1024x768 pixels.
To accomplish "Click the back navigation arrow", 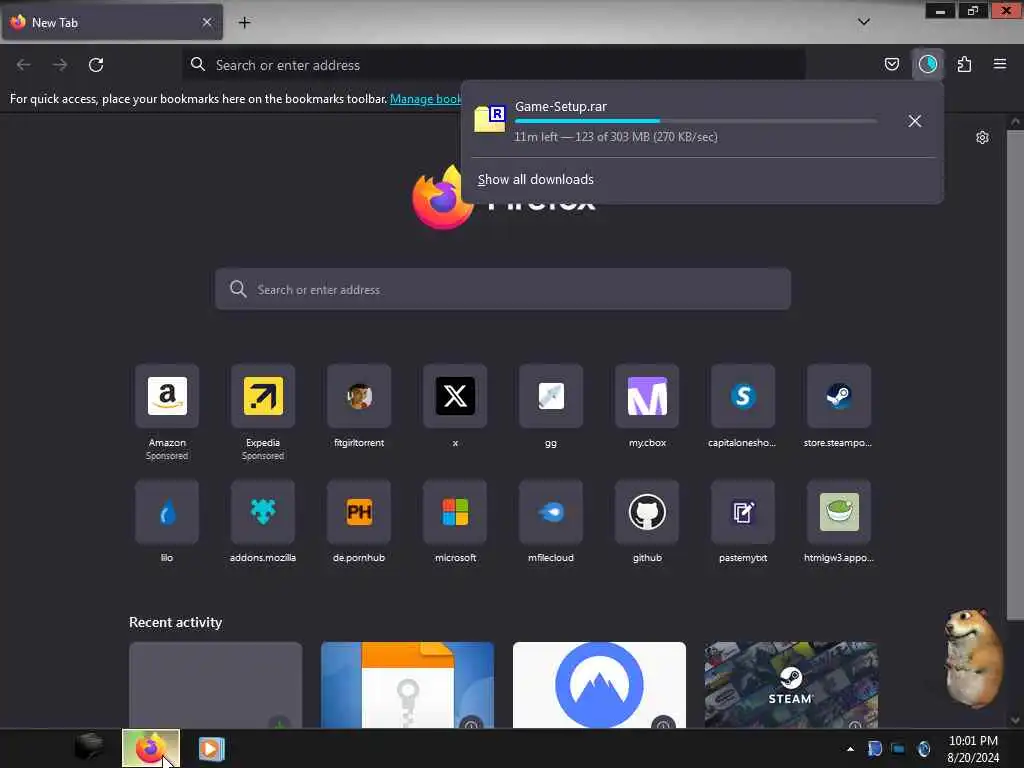I will pos(24,65).
